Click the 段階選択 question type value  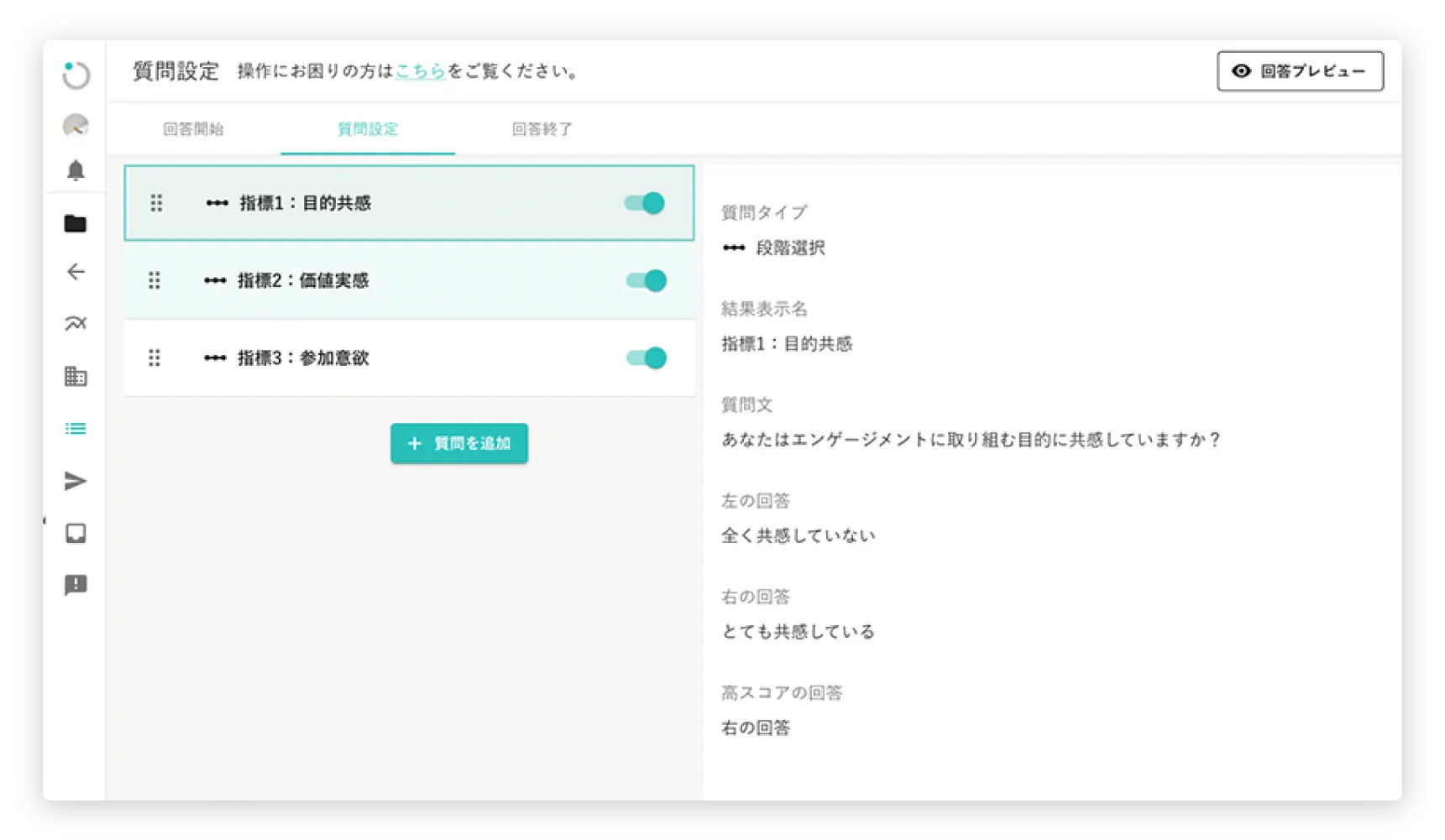790,248
